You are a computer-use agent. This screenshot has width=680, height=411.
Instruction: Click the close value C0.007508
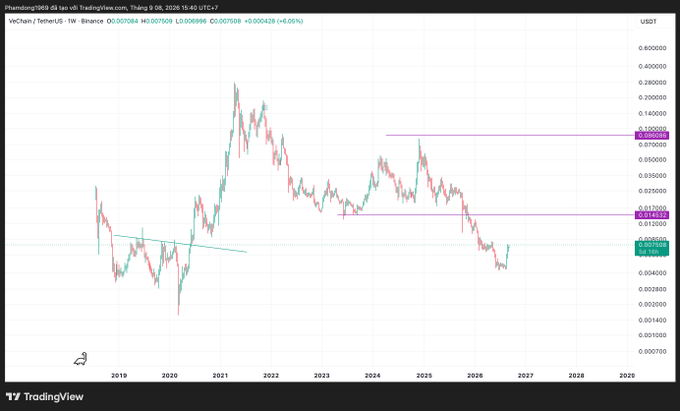(226, 21)
